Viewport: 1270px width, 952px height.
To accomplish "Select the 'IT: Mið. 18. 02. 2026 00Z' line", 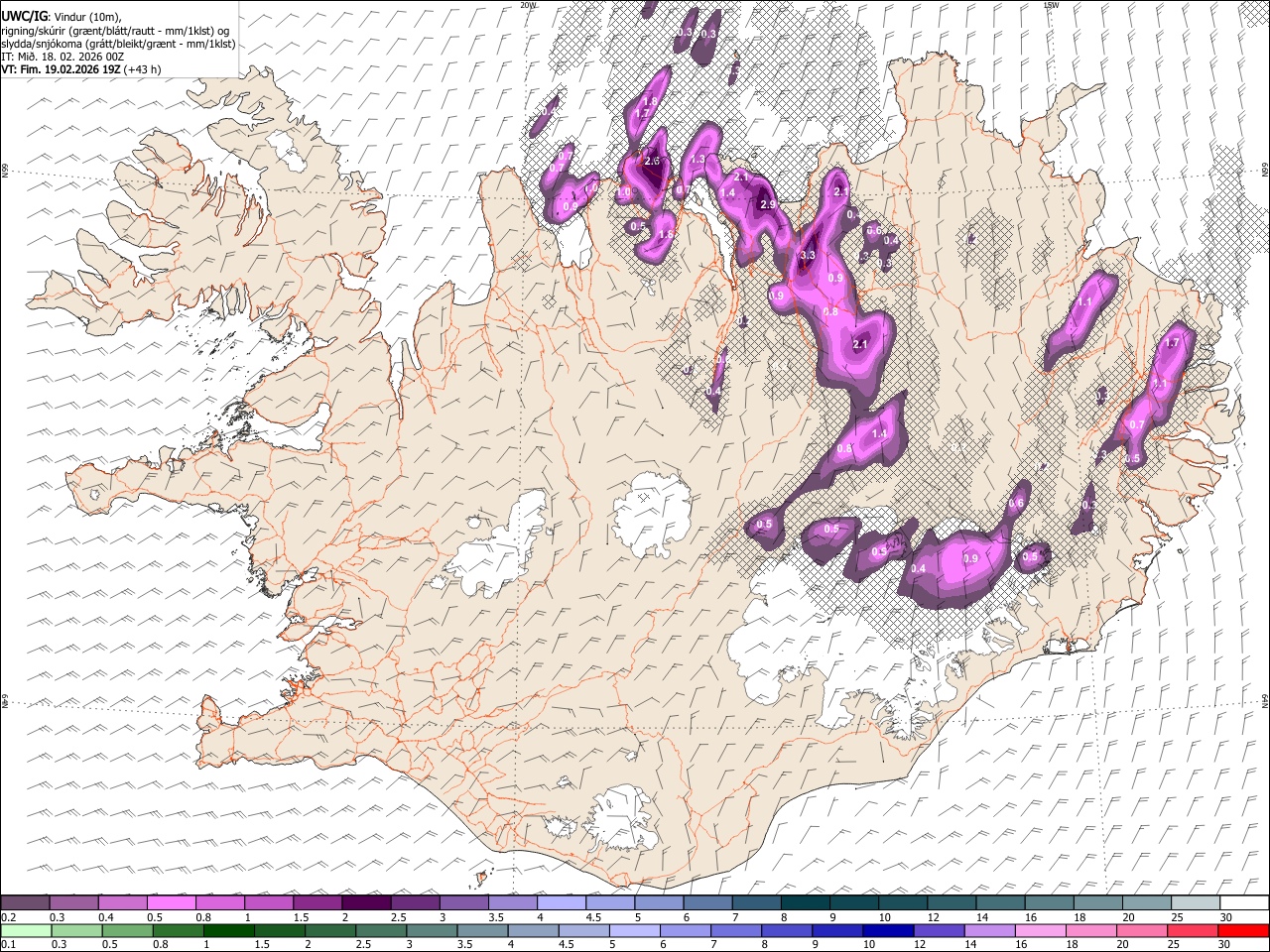I will point(63,58).
